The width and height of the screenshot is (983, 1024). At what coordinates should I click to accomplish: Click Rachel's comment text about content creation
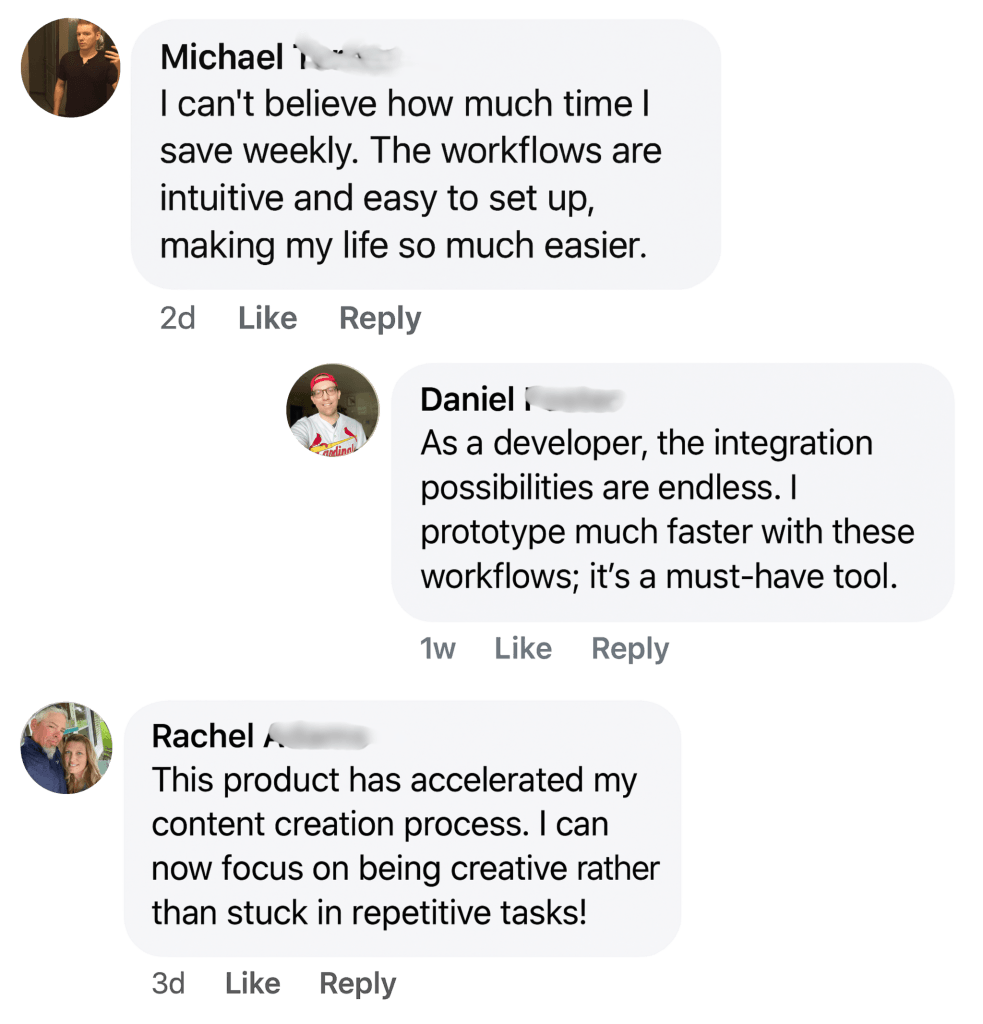(x=400, y=845)
